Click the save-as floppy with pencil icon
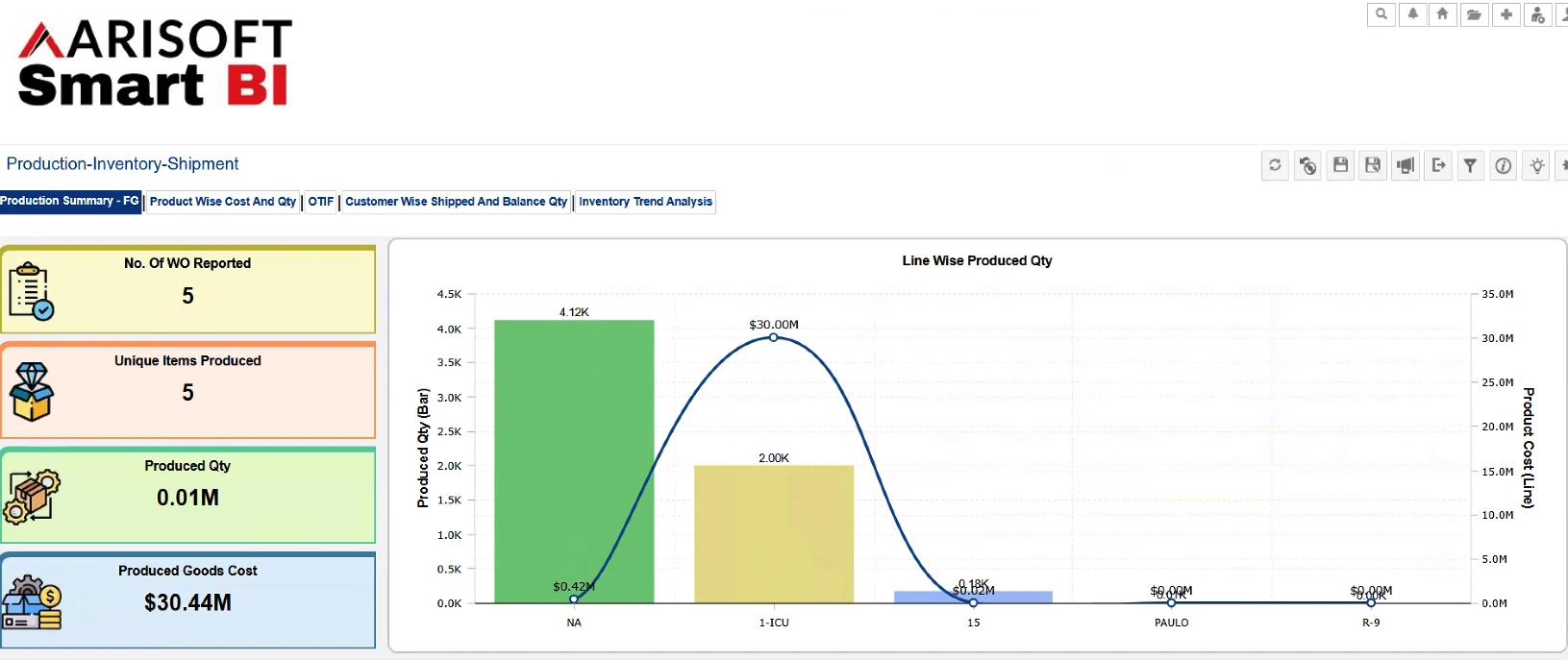The image size is (1568, 660). point(1373,165)
